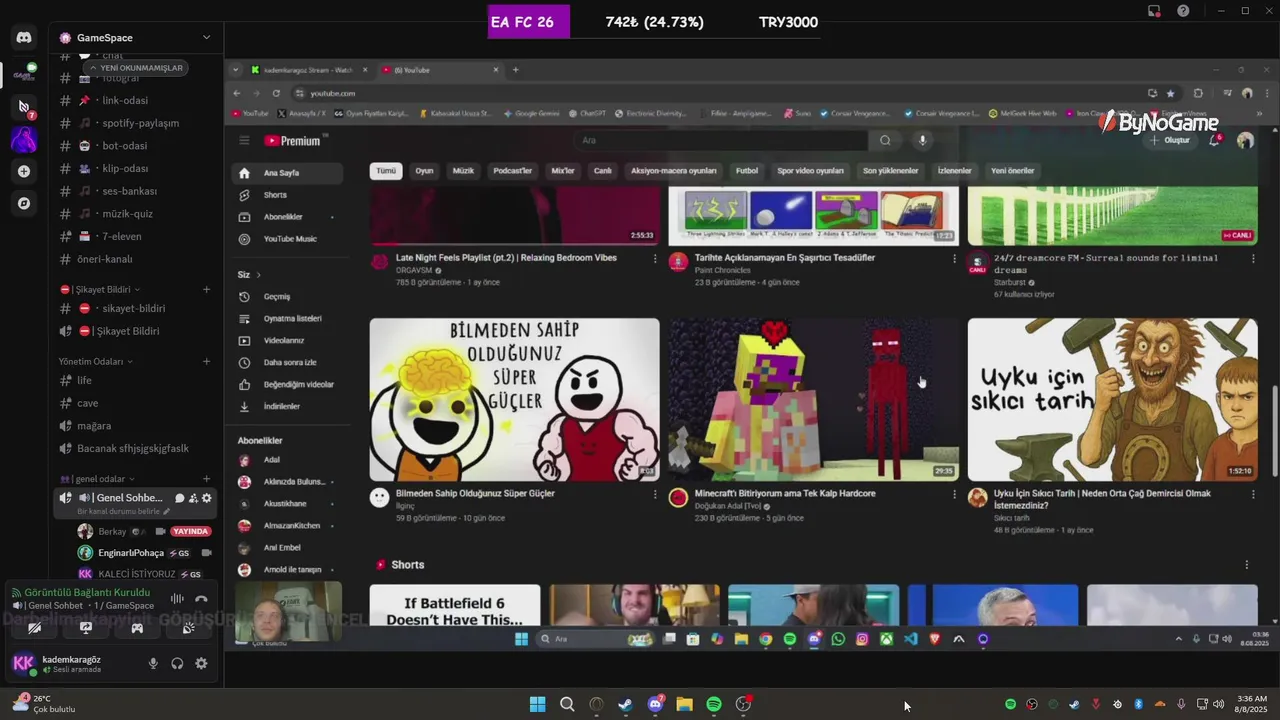Open the purple avatar server icon
This screenshot has height=720, width=1280.
pyautogui.click(x=24, y=140)
